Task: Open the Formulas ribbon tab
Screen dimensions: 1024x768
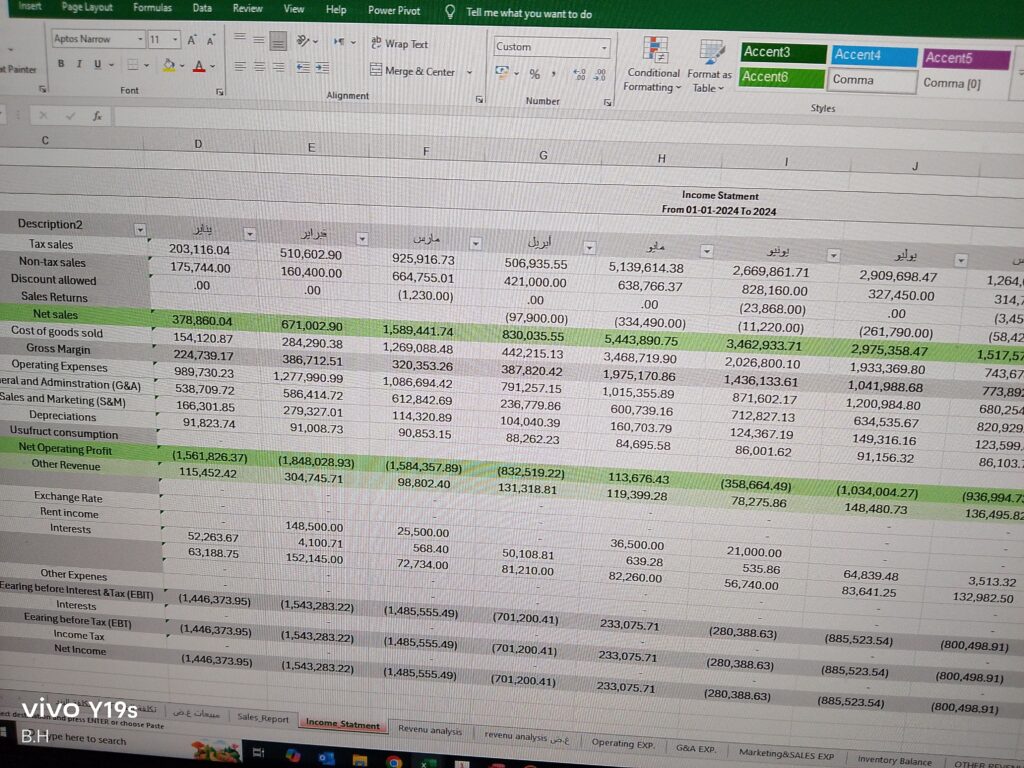Action: point(152,7)
